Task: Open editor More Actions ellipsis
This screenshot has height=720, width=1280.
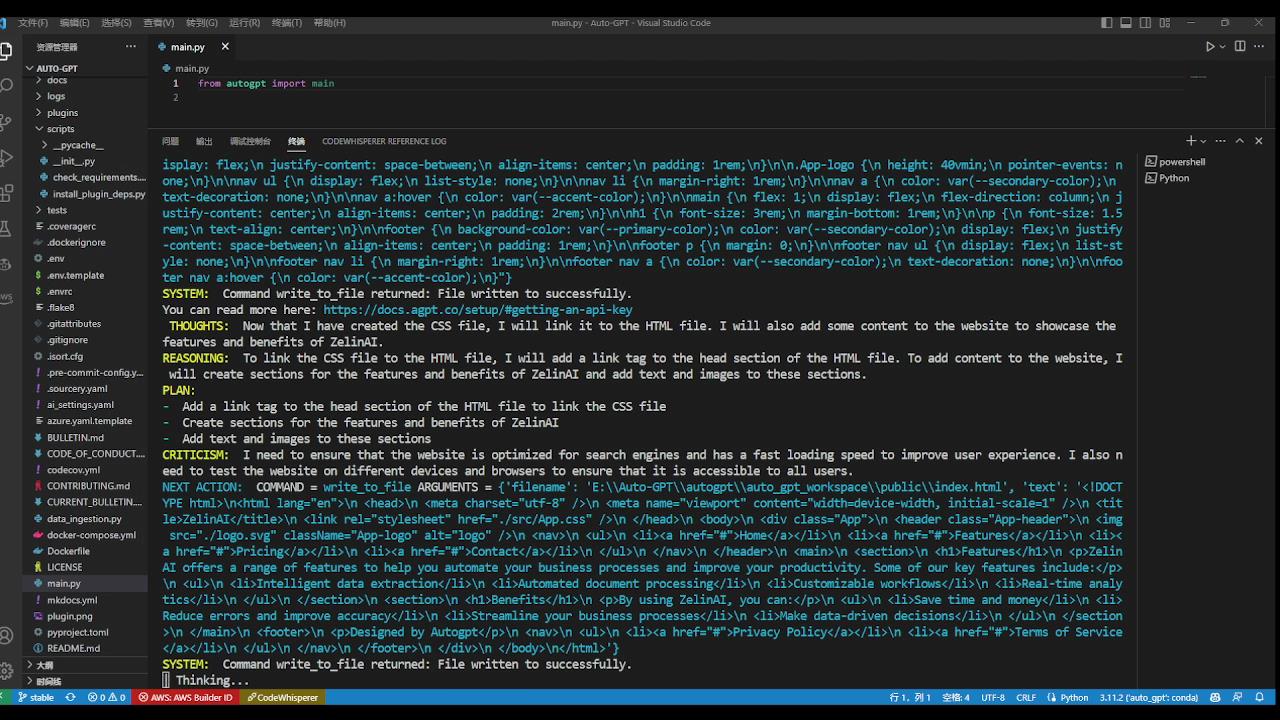Action: 1259,46
